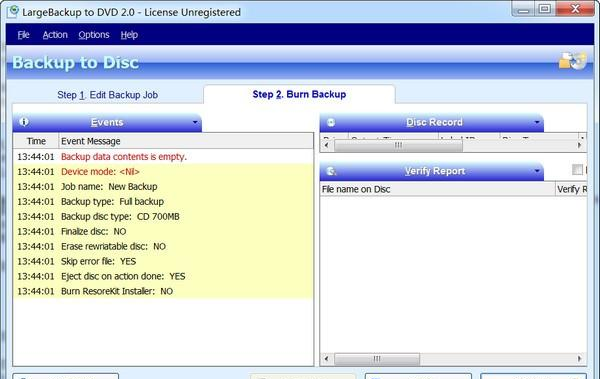600x379 pixels.
Task: Open the Options menu
Action: coord(94,35)
